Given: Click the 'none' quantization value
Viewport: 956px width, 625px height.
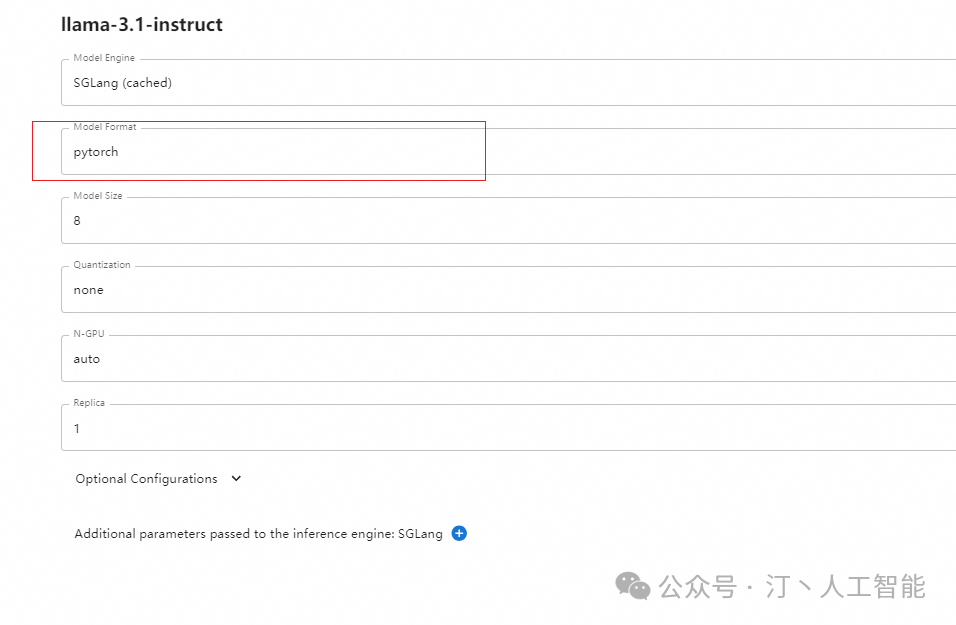Looking at the screenshot, I should (x=88, y=290).
